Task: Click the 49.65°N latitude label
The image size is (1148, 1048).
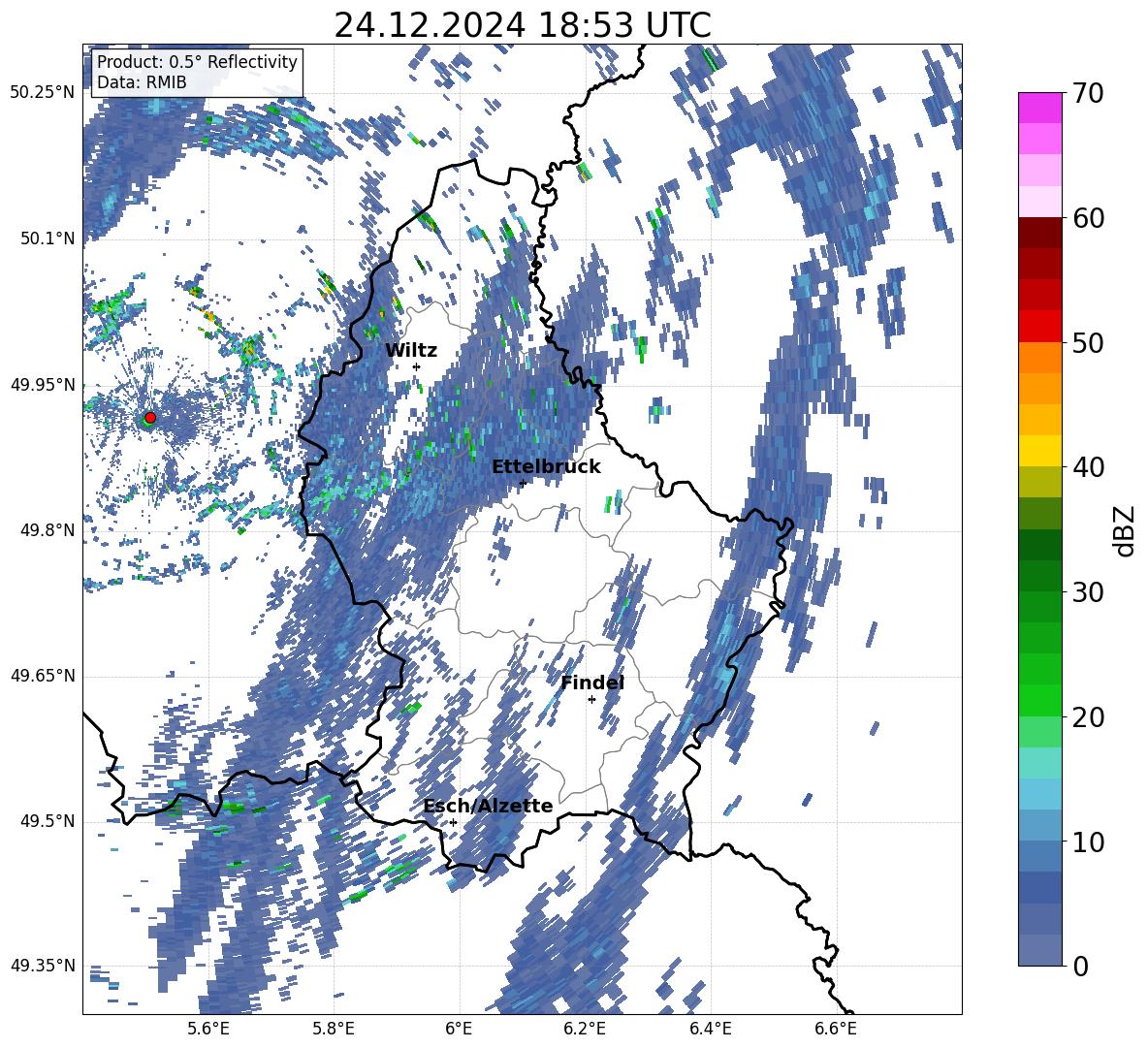Action: 43,676
